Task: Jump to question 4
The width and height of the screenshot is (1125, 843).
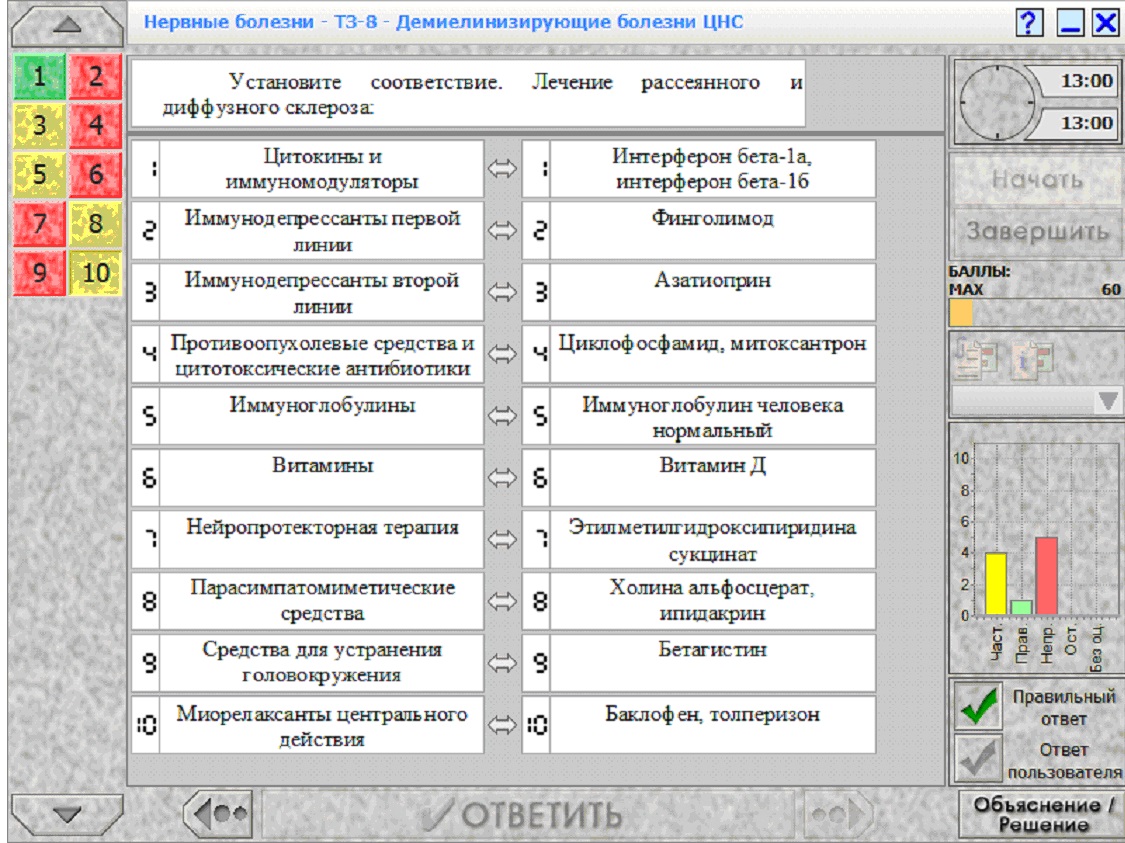Action: coord(95,126)
